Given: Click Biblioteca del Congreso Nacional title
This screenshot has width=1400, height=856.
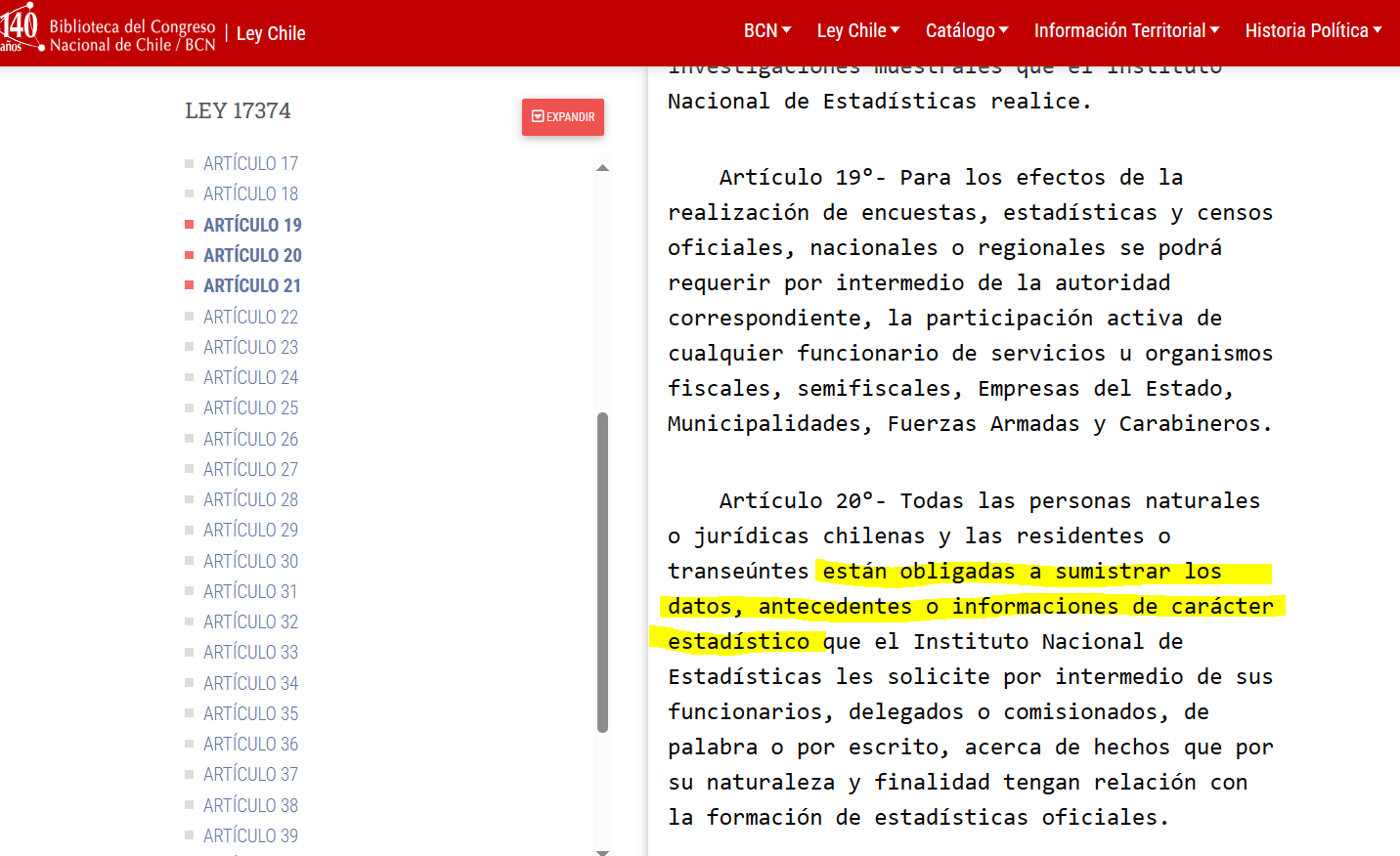Looking at the screenshot, I should pyautogui.click(x=132, y=35).
